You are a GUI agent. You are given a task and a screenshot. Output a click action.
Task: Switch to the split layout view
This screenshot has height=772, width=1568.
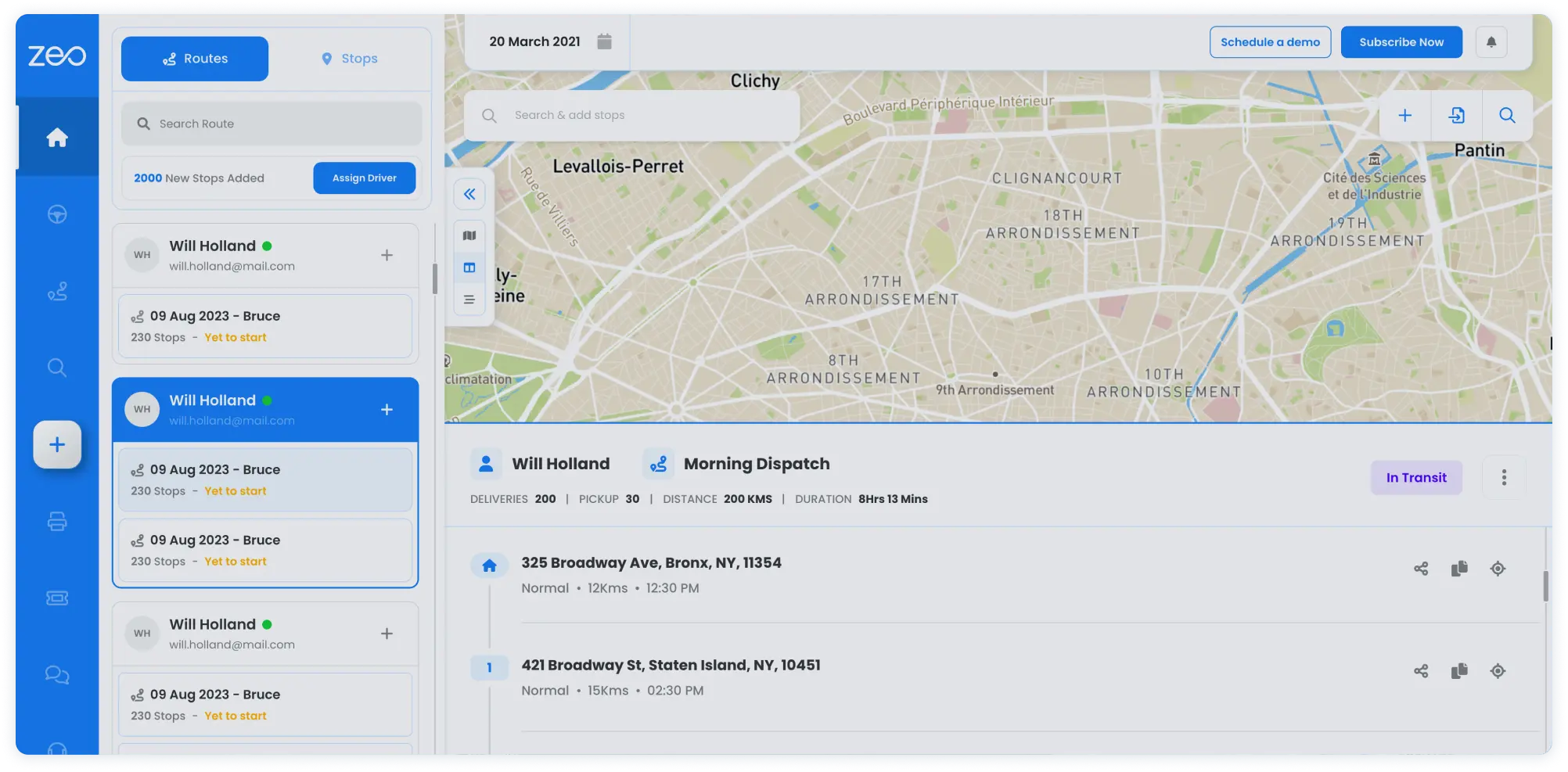point(469,268)
